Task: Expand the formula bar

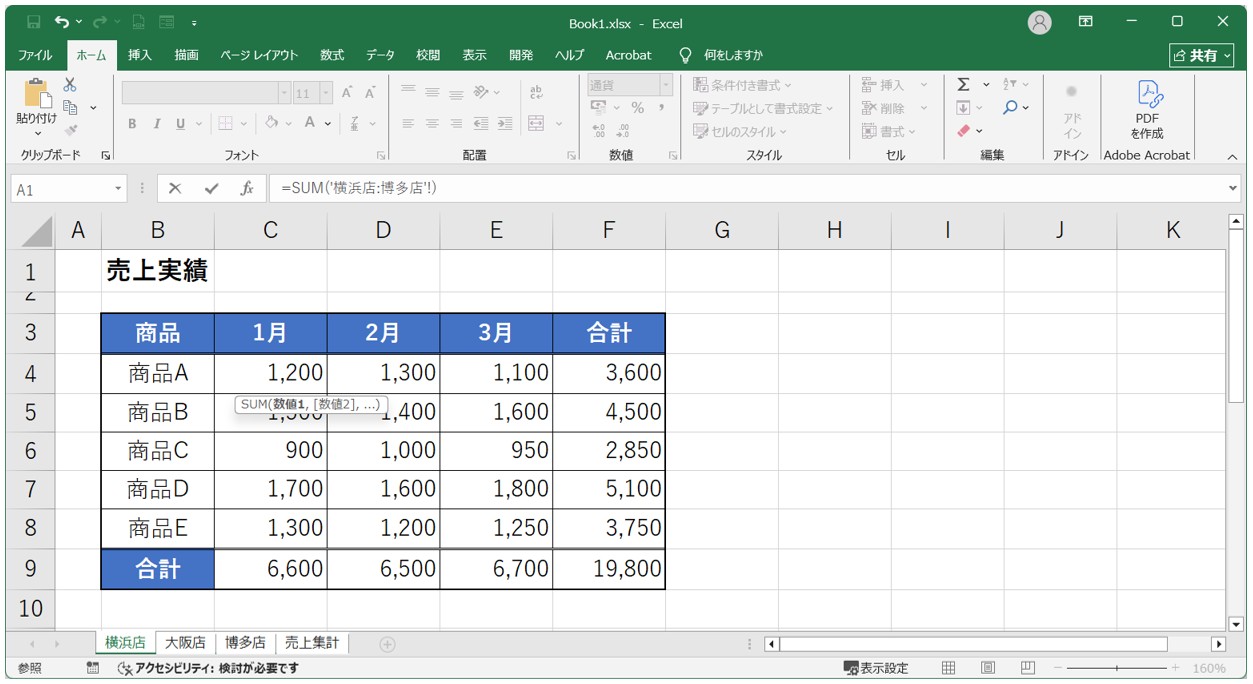Action: (x=1232, y=189)
